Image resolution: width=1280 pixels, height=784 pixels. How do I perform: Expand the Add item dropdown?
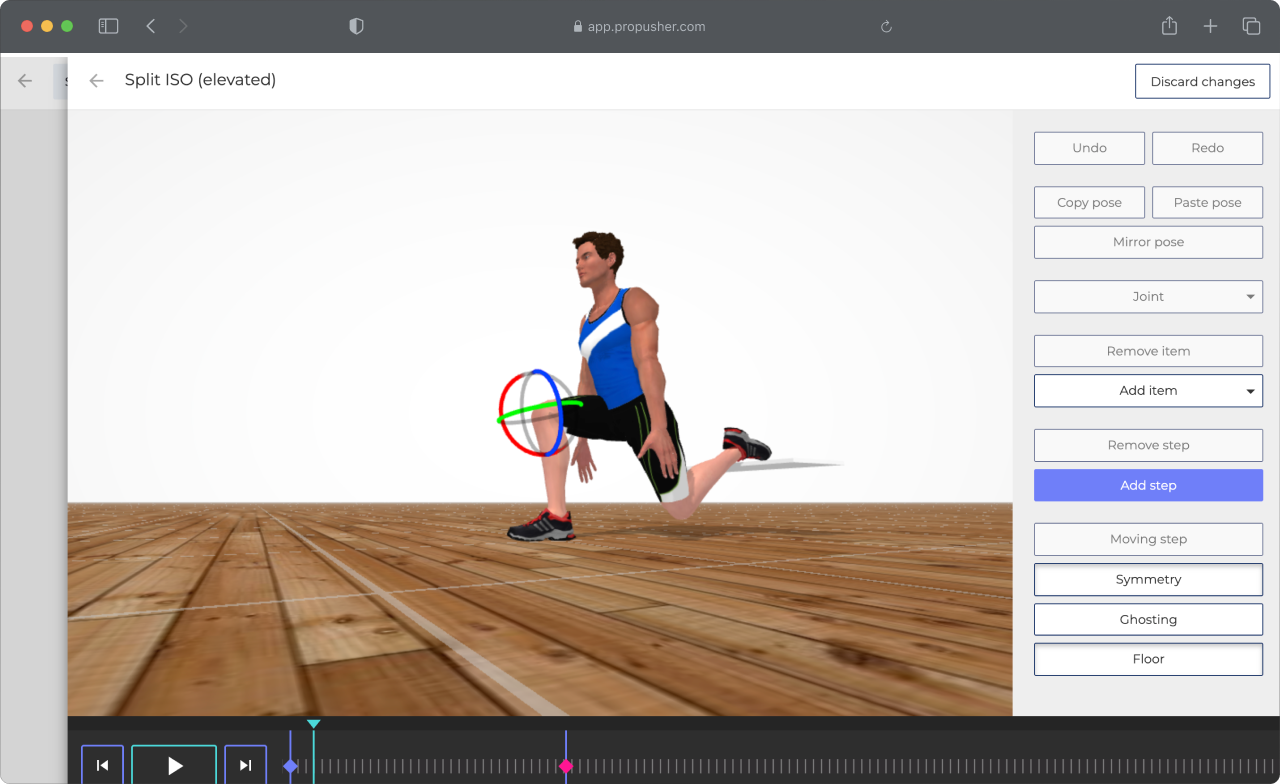click(1148, 391)
